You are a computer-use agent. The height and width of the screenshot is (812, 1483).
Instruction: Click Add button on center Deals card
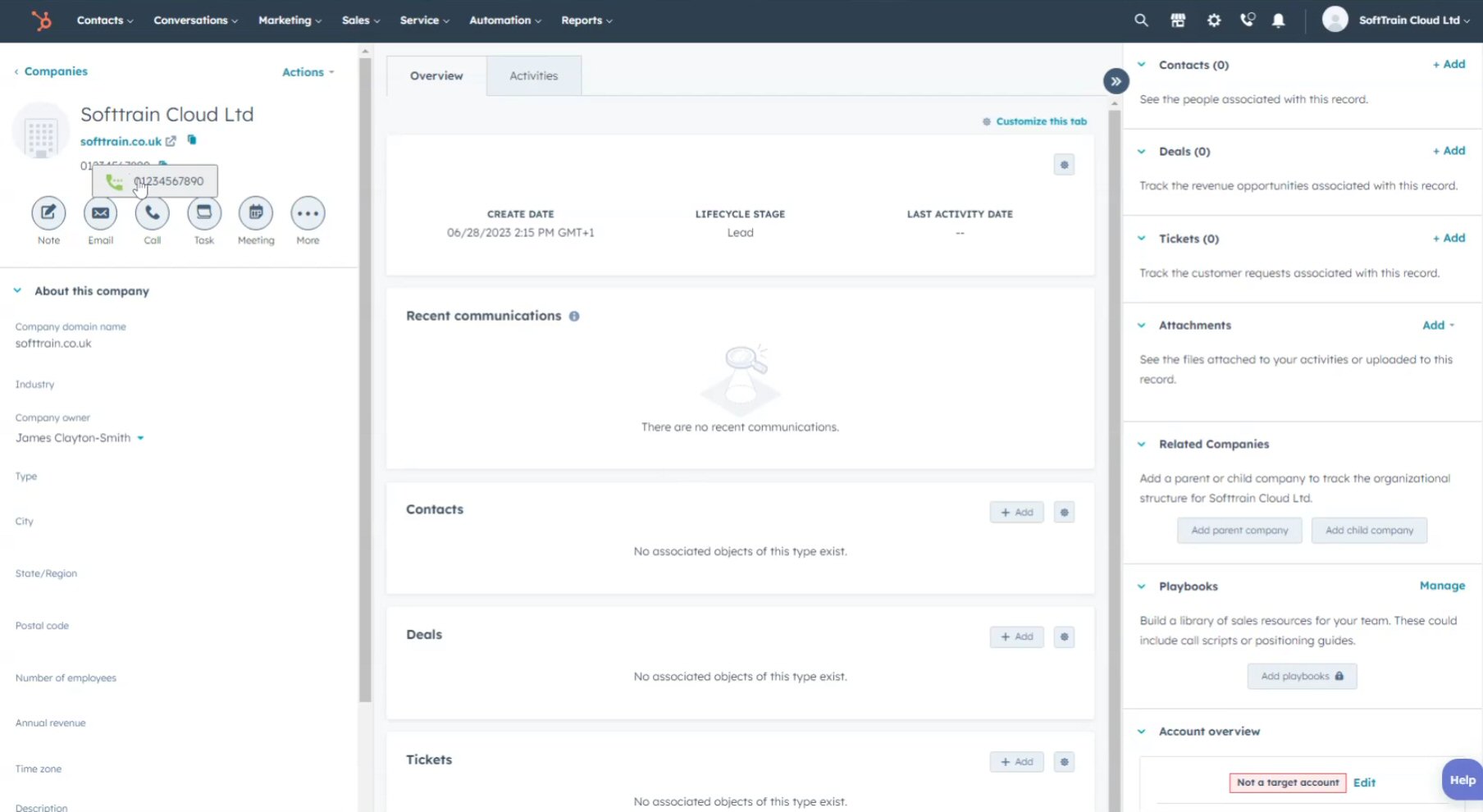[x=1016, y=637]
